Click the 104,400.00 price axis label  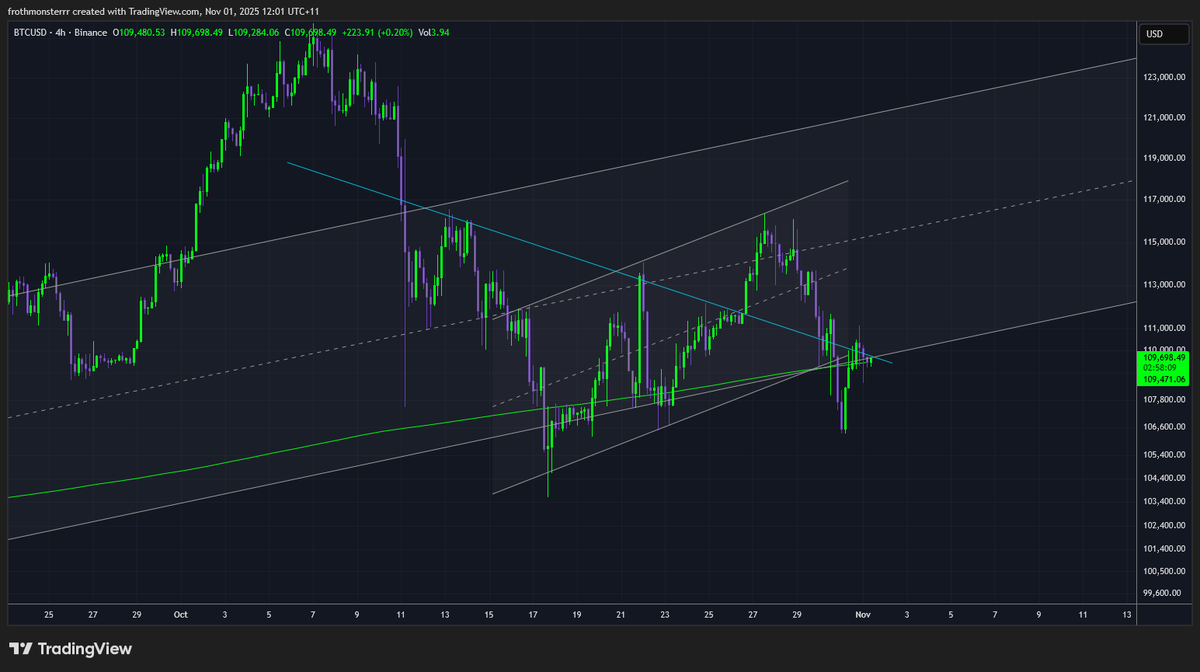pyautogui.click(x=1166, y=479)
